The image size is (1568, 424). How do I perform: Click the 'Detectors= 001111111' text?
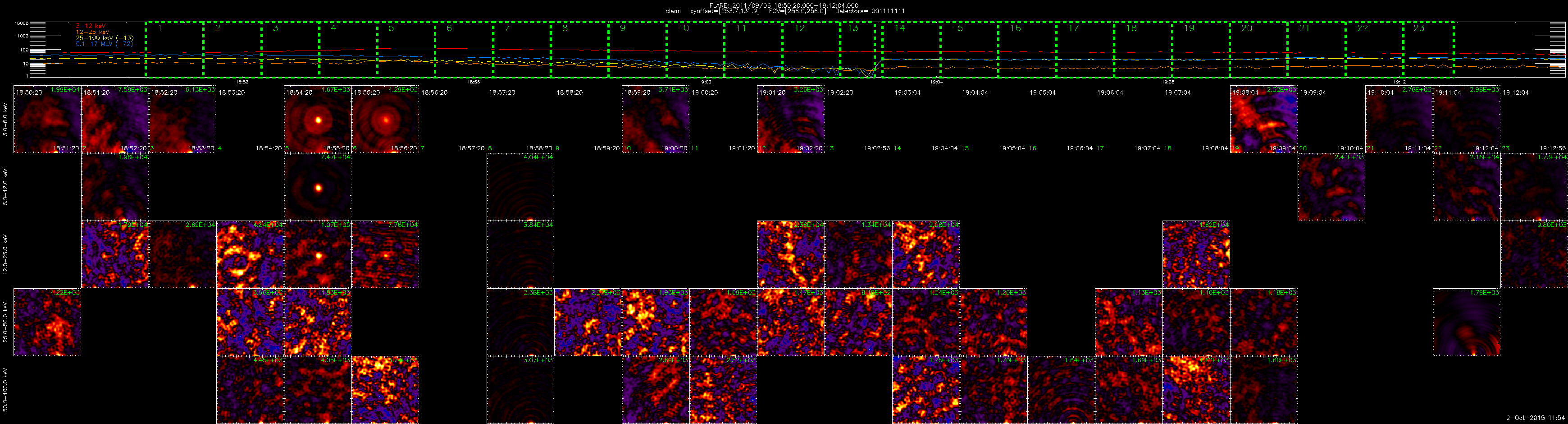coord(870,11)
